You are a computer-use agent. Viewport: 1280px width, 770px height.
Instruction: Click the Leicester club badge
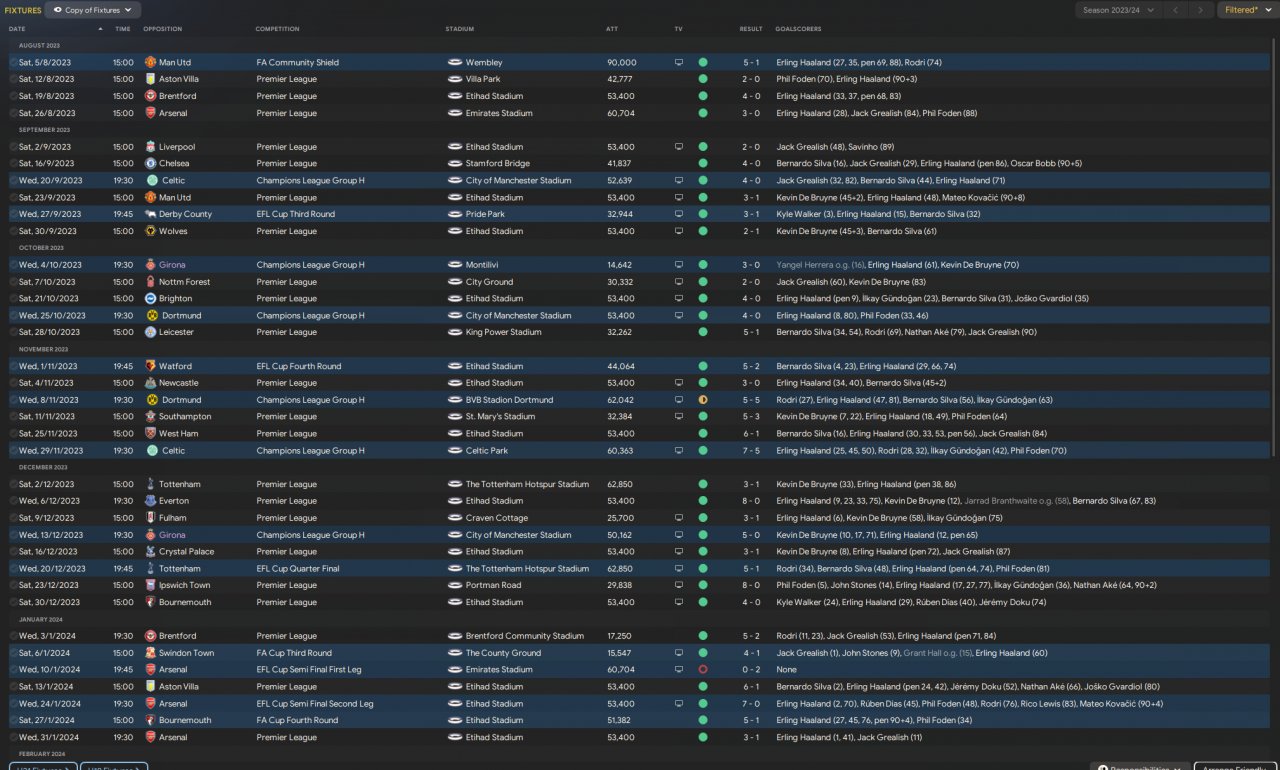point(150,332)
